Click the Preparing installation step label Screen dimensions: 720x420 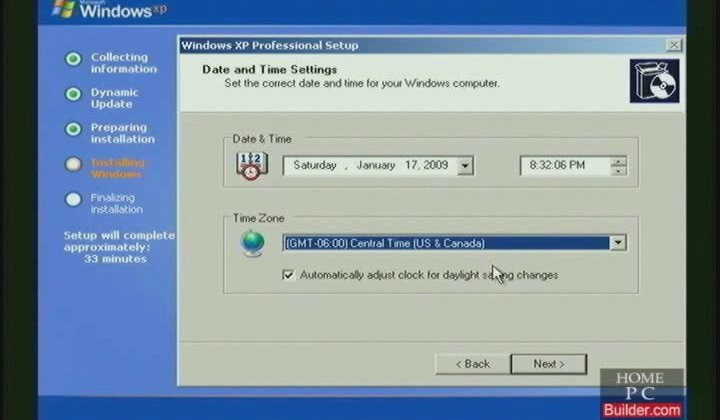click(123, 133)
